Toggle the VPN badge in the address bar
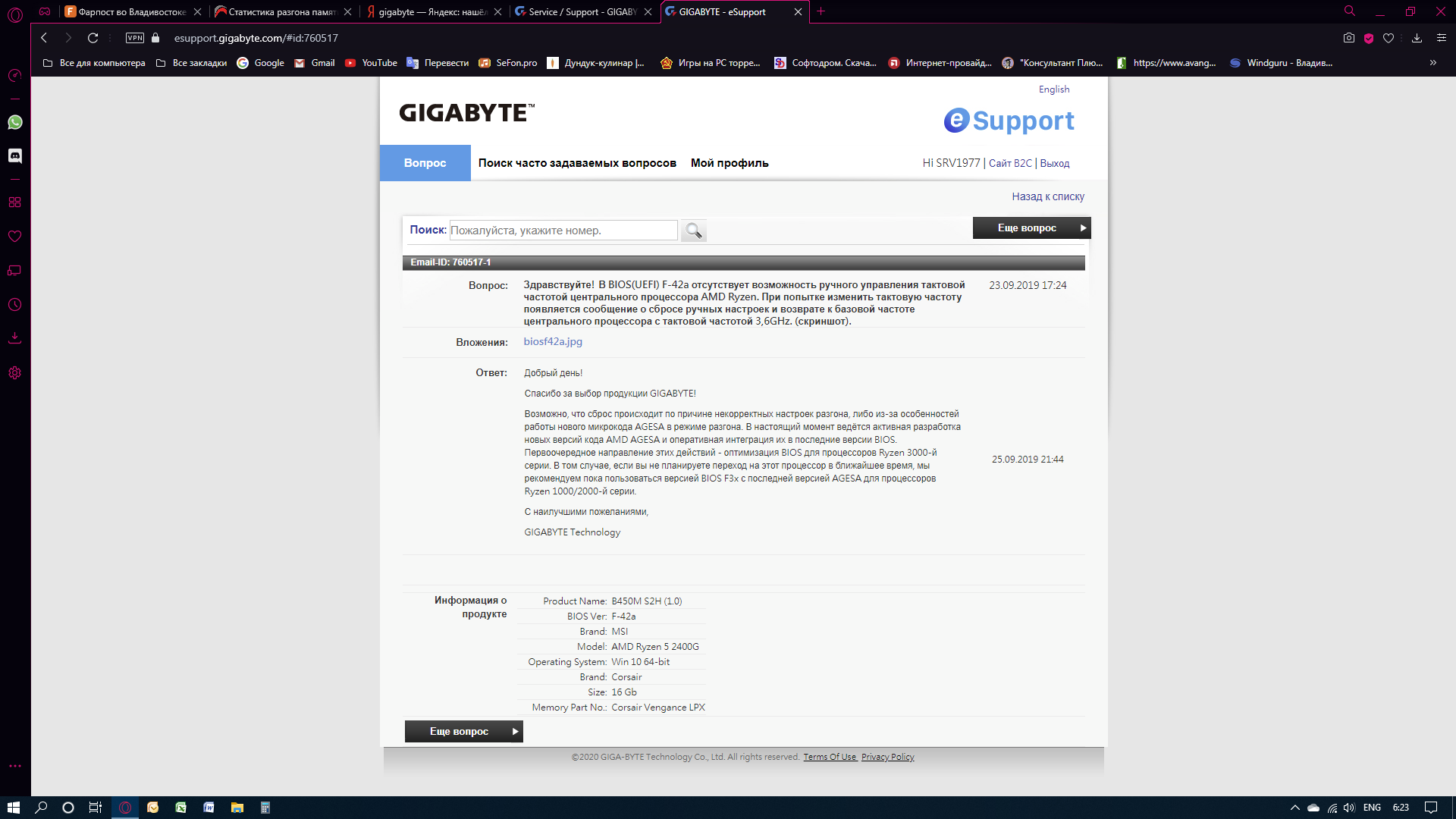1456x819 pixels. pyautogui.click(x=135, y=38)
